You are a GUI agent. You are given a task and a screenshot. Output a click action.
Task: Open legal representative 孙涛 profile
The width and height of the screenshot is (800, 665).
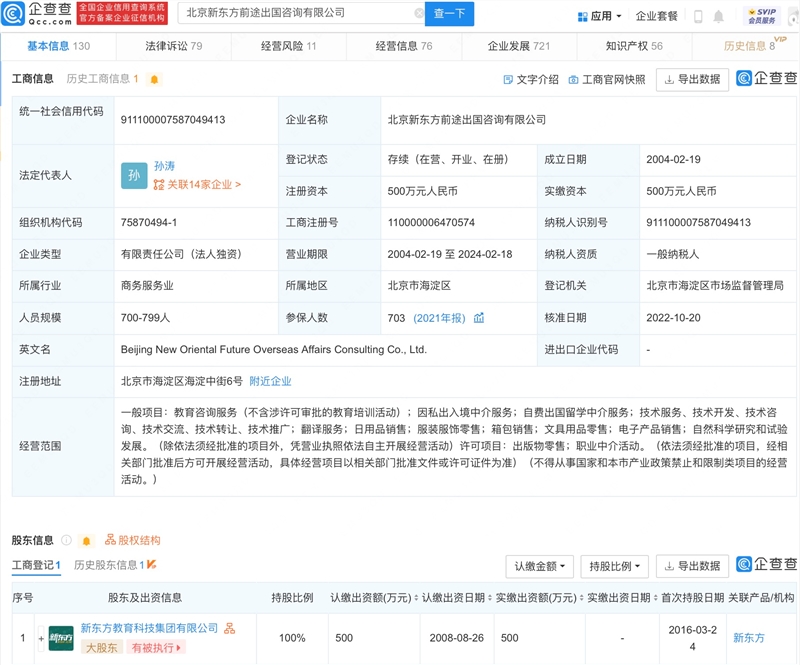click(x=164, y=166)
